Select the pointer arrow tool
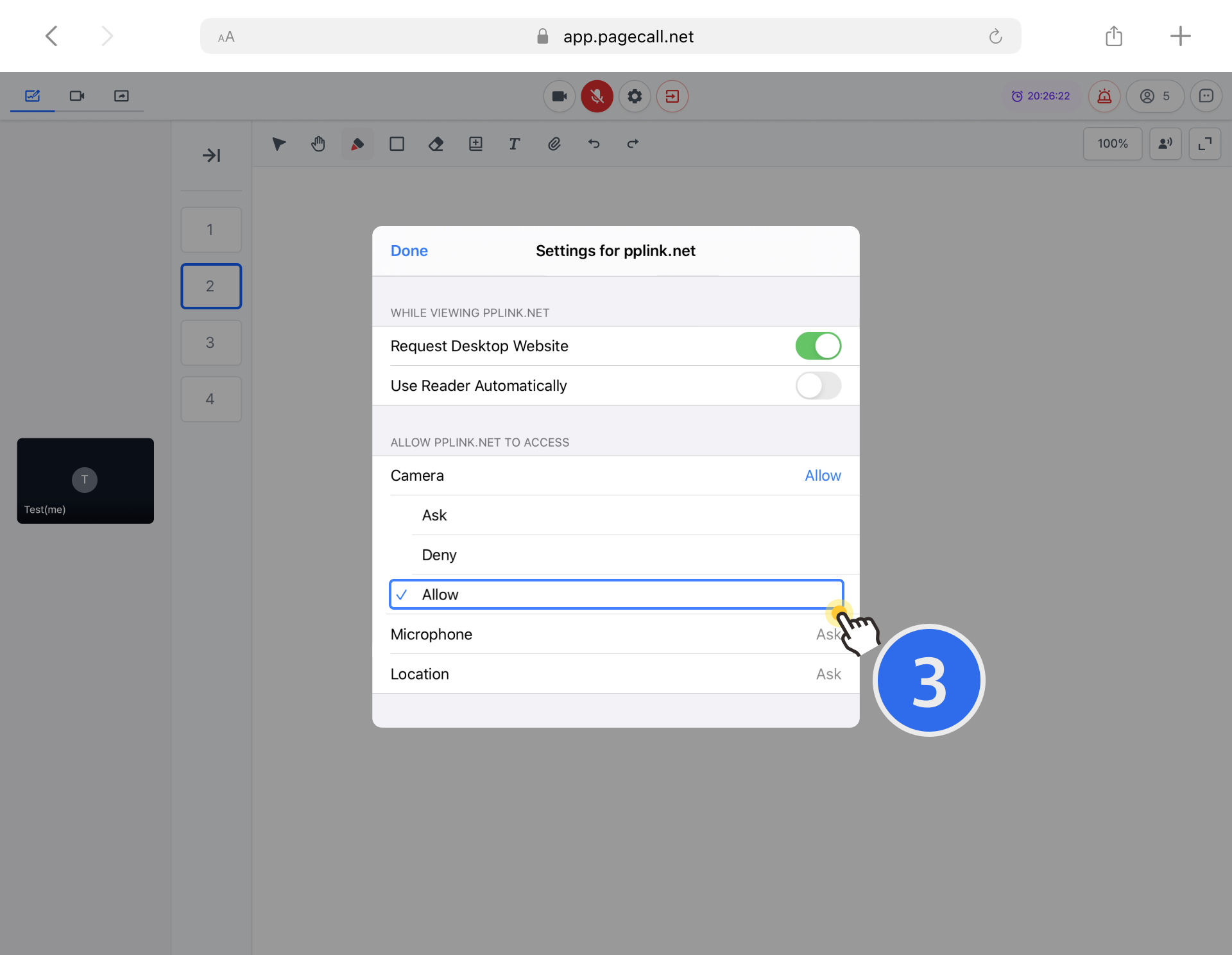Image resolution: width=1232 pixels, height=955 pixels. [278, 144]
